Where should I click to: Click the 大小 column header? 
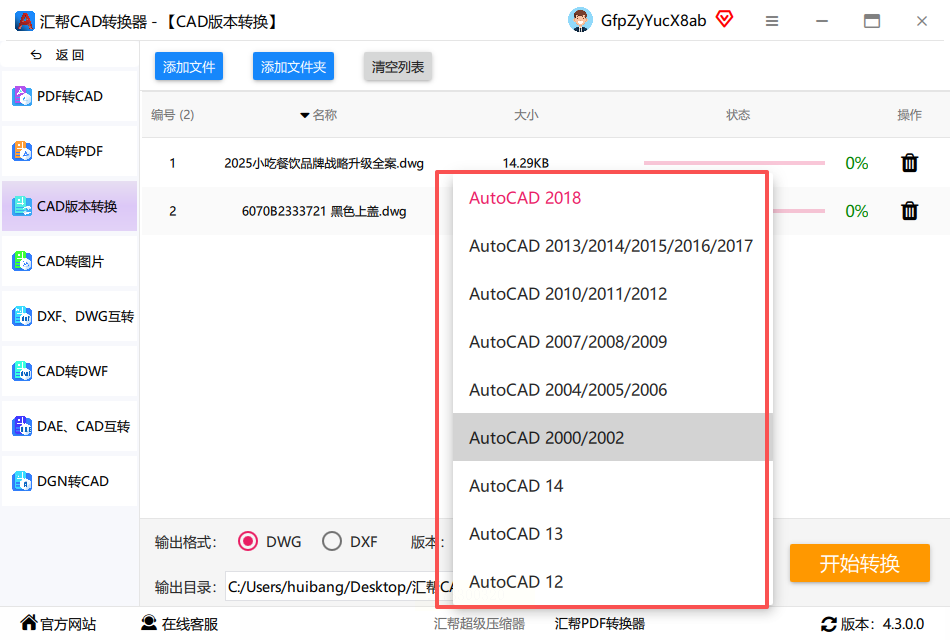point(526,115)
